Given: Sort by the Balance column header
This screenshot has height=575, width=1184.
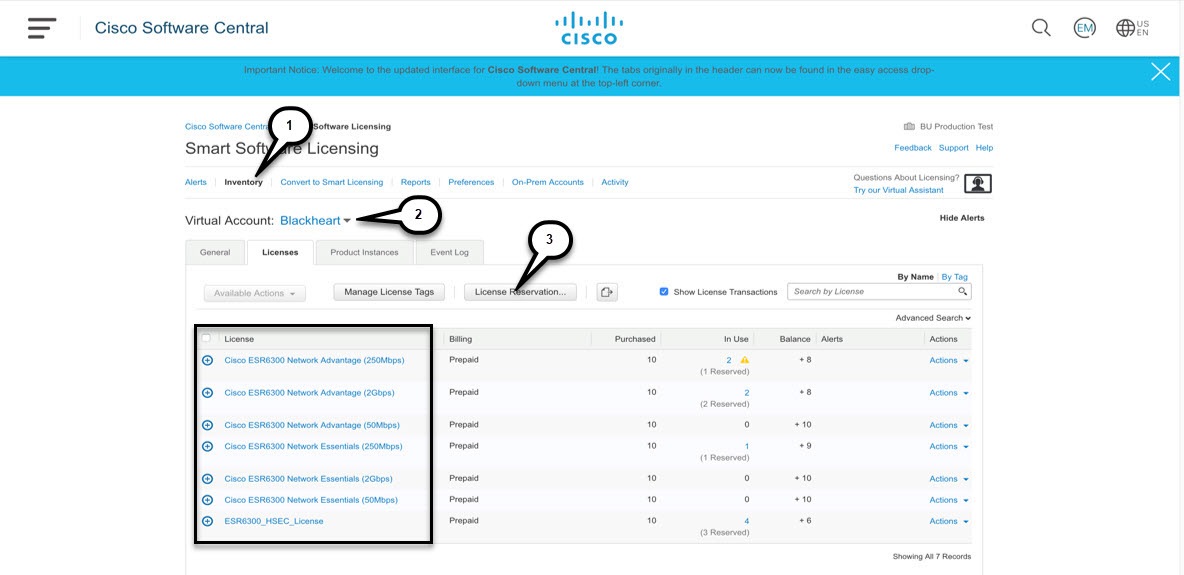Looking at the screenshot, I should (796, 339).
